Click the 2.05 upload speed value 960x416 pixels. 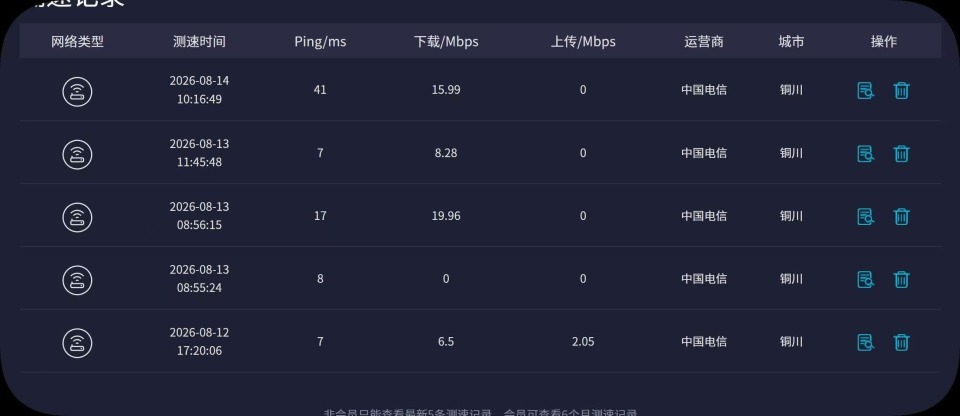pyautogui.click(x=583, y=342)
